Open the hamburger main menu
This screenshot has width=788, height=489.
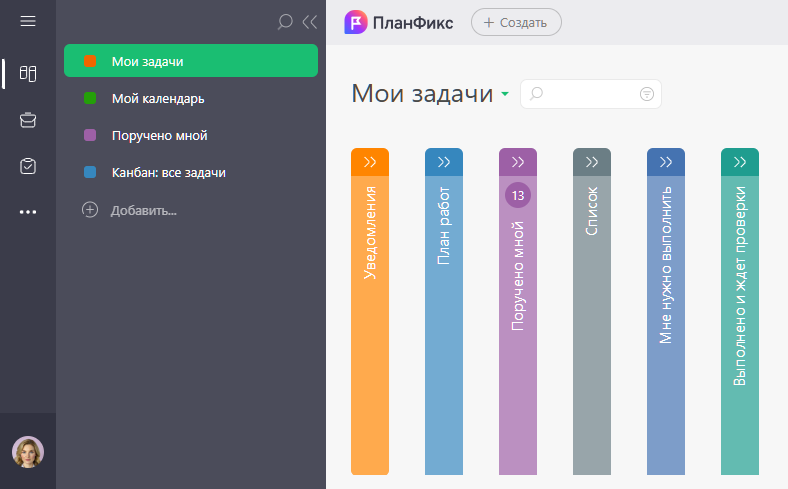coord(28,21)
